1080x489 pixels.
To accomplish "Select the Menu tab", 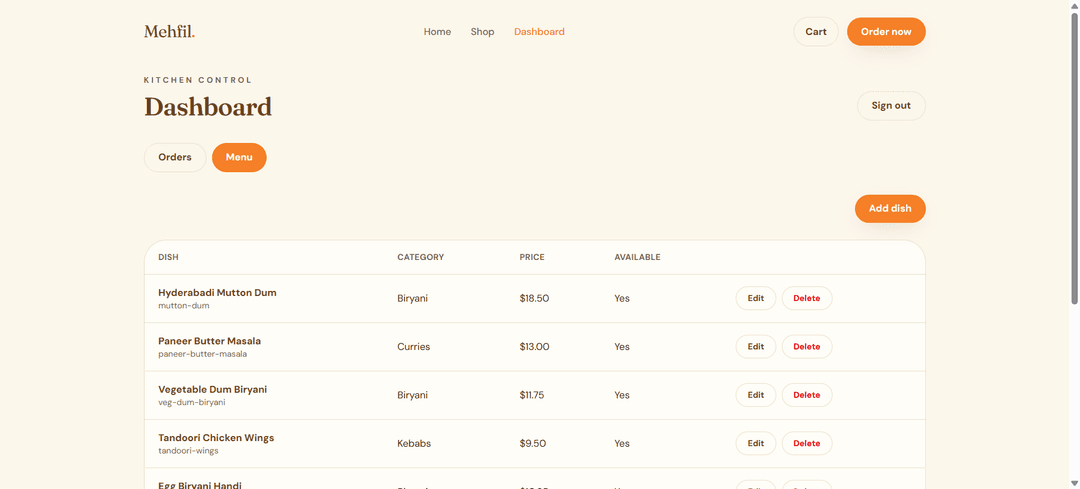I will 239,157.
